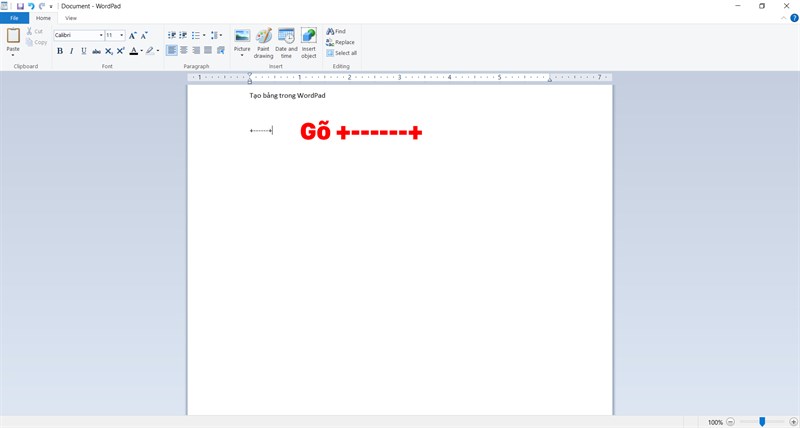Align text to the right
The width and height of the screenshot is (800, 428).
click(x=196, y=50)
